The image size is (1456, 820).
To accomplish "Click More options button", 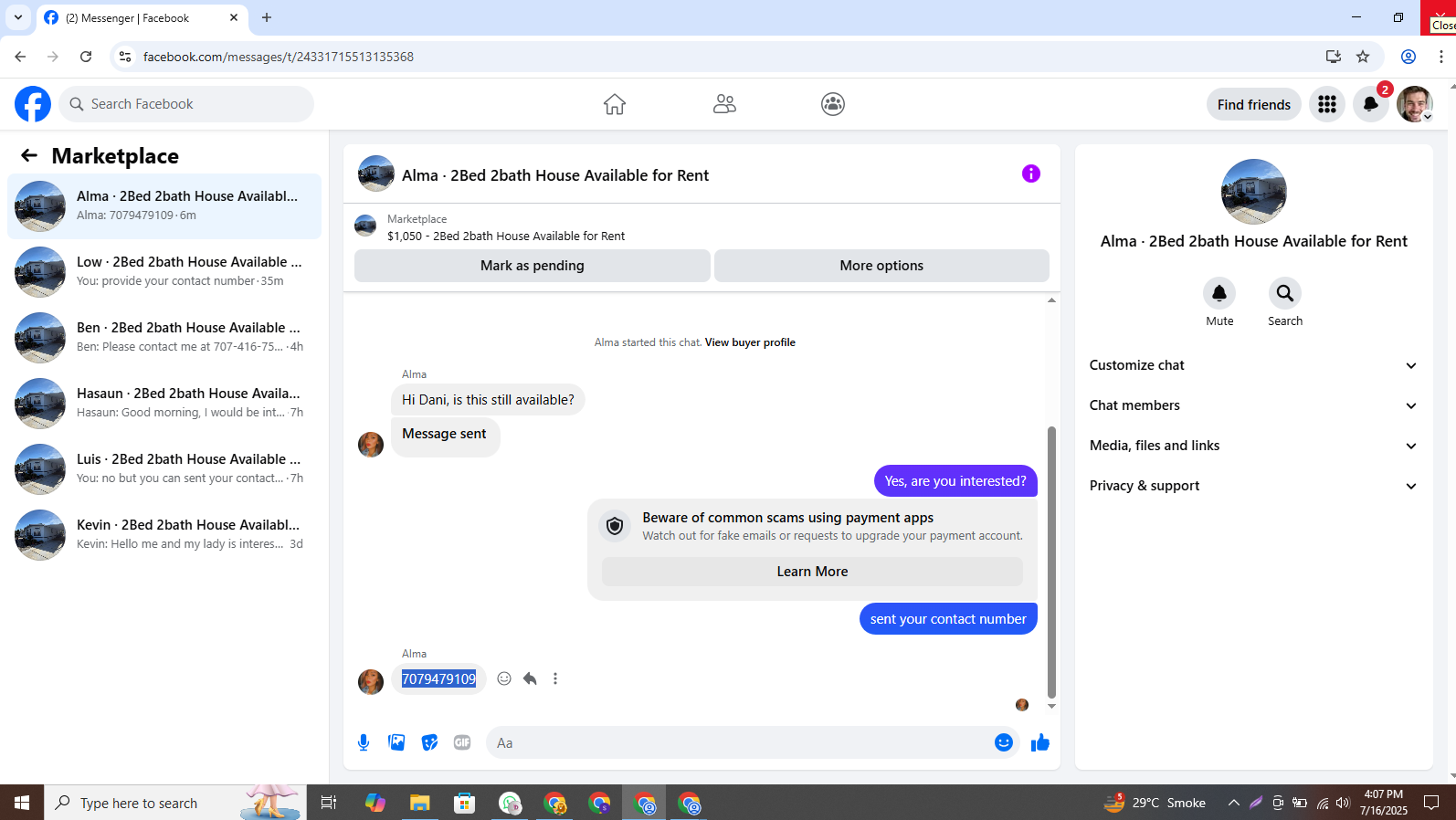I will click(x=881, y=266).
